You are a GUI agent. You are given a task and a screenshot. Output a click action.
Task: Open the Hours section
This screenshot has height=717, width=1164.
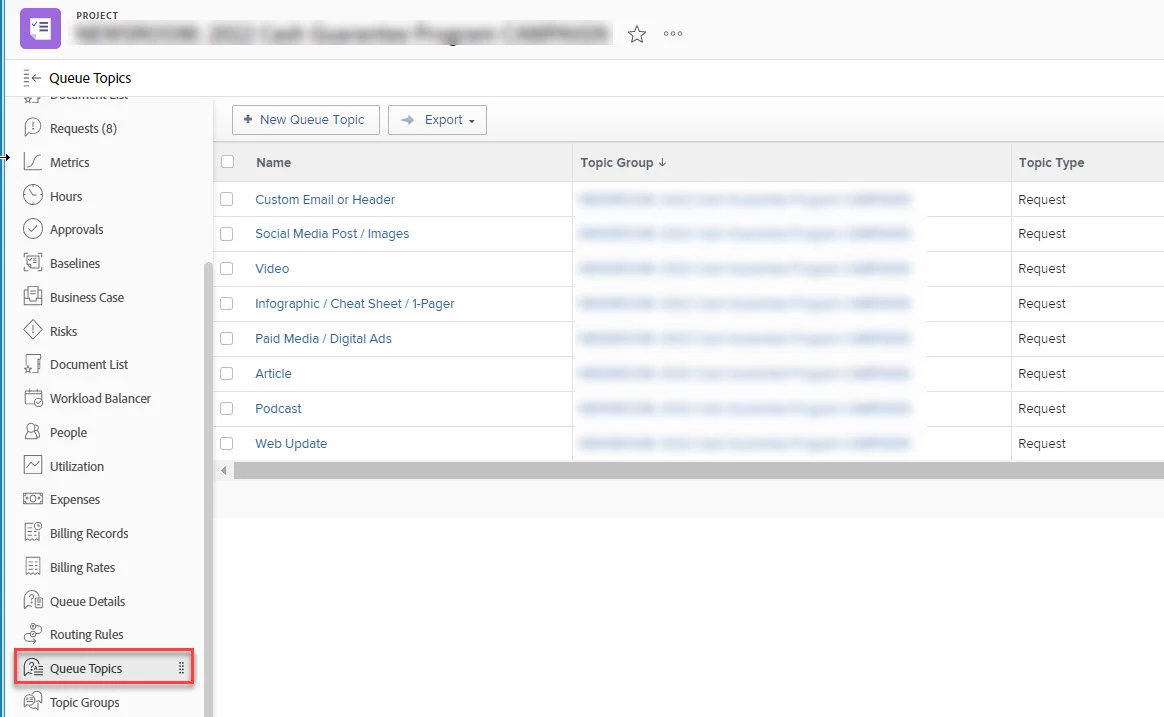(66, 196)
